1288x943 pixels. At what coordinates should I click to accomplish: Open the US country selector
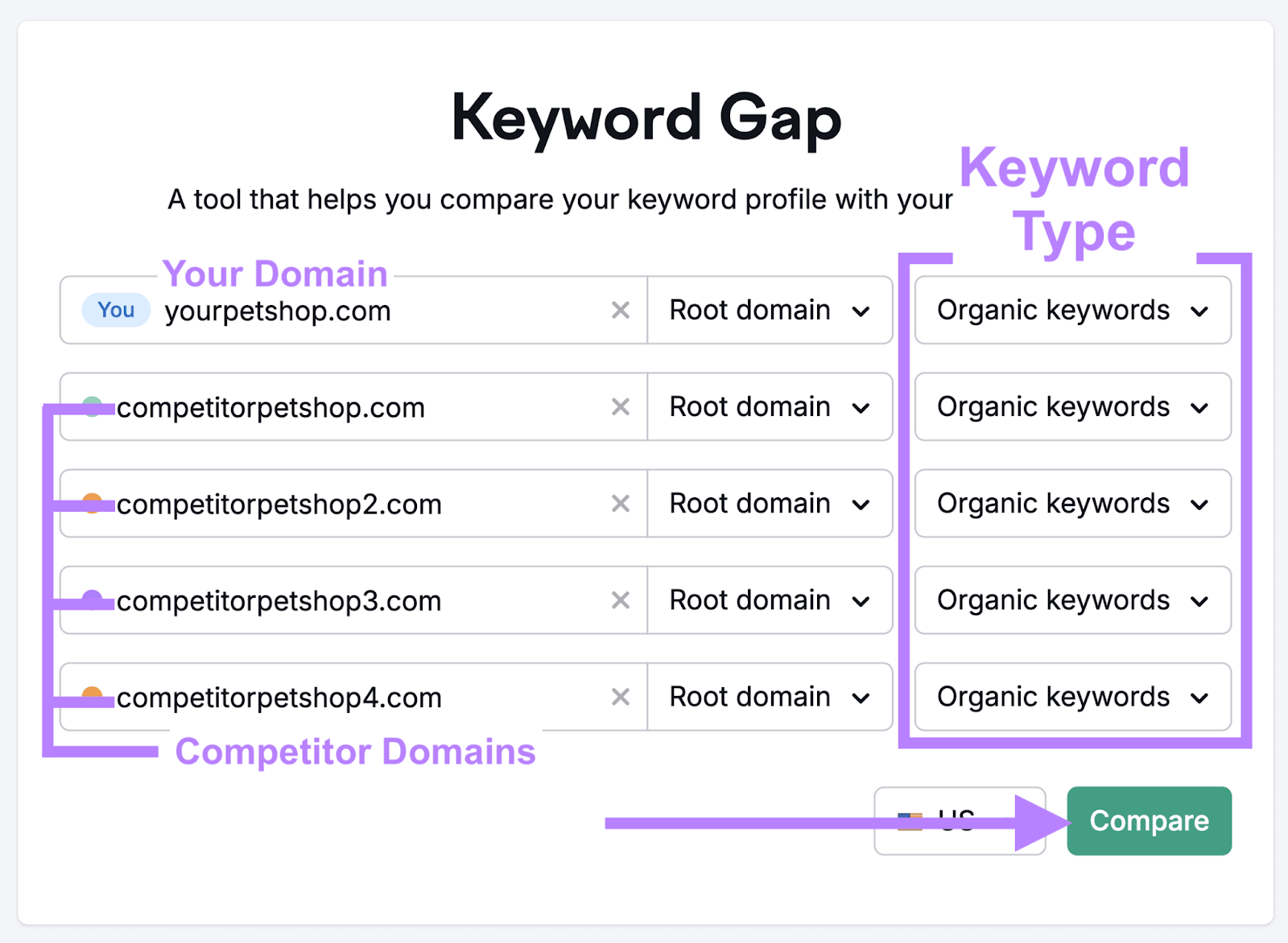(958, 820)
